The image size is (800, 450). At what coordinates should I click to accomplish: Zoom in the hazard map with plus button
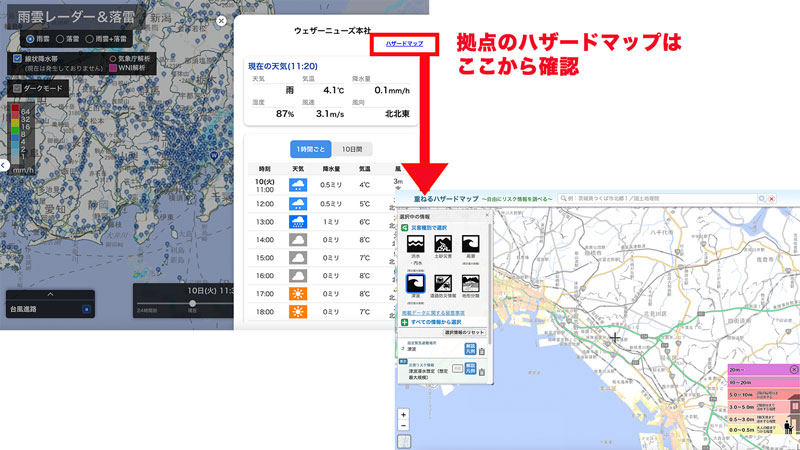coord(403,414)
